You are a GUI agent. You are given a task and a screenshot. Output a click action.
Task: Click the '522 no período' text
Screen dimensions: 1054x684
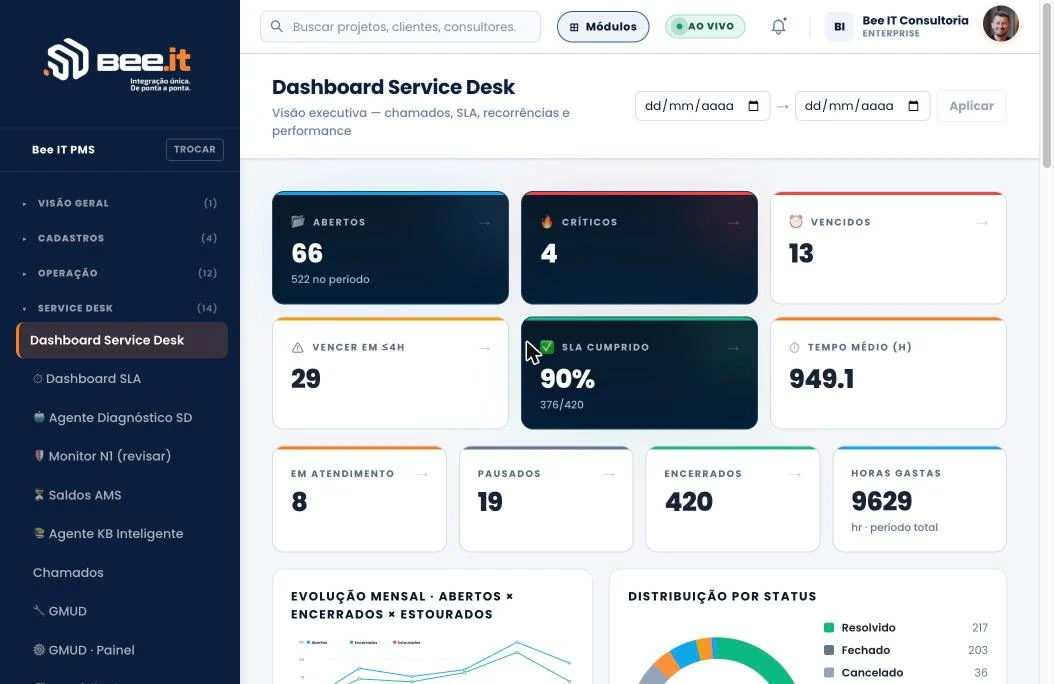330,279
